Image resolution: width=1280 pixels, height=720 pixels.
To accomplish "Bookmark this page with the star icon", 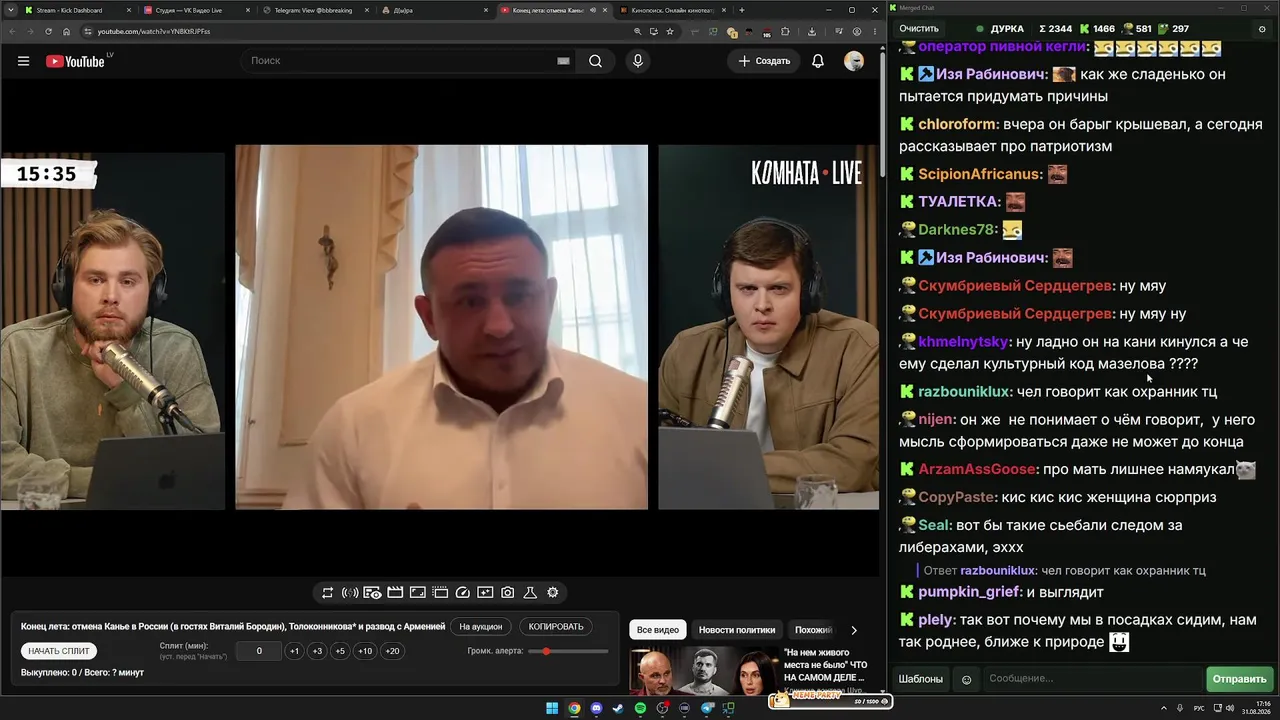I will (x=670, y=31).
